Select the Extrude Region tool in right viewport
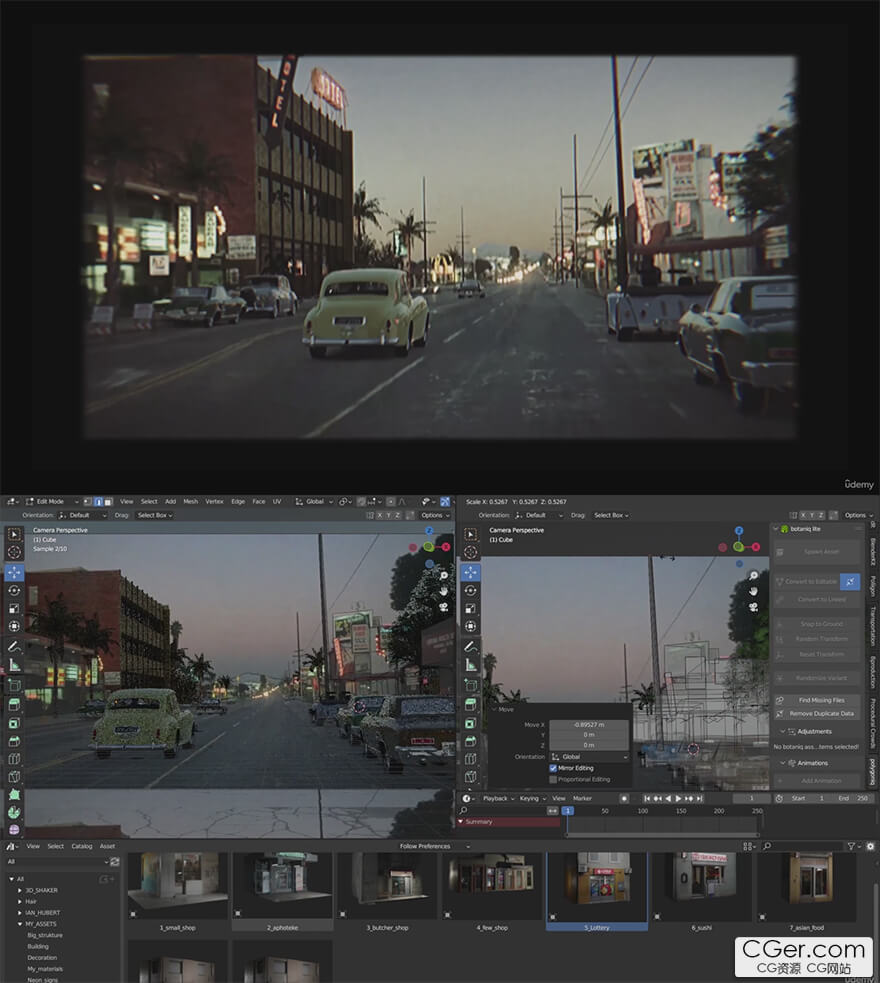Screen dimensions: 880x983 pos(471,705)
